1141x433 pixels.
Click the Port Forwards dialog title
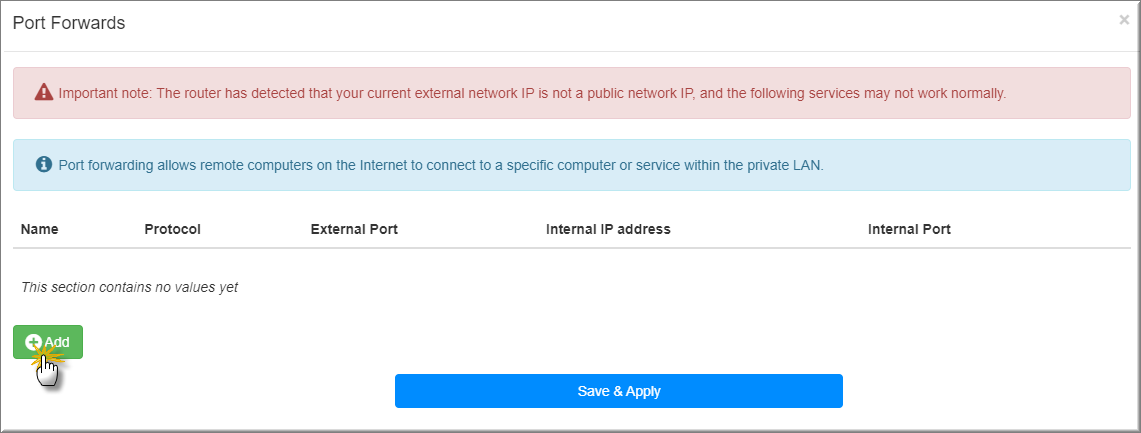point(69,23)
